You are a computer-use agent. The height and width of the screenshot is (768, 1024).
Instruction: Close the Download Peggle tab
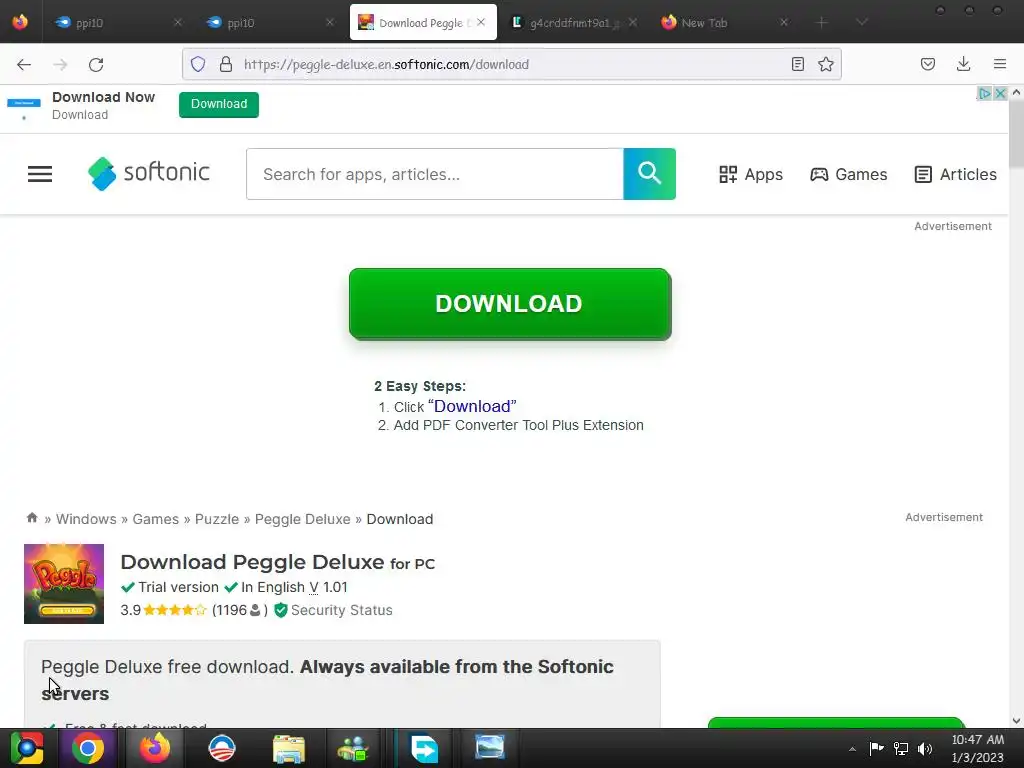click(x=481, y=22)
